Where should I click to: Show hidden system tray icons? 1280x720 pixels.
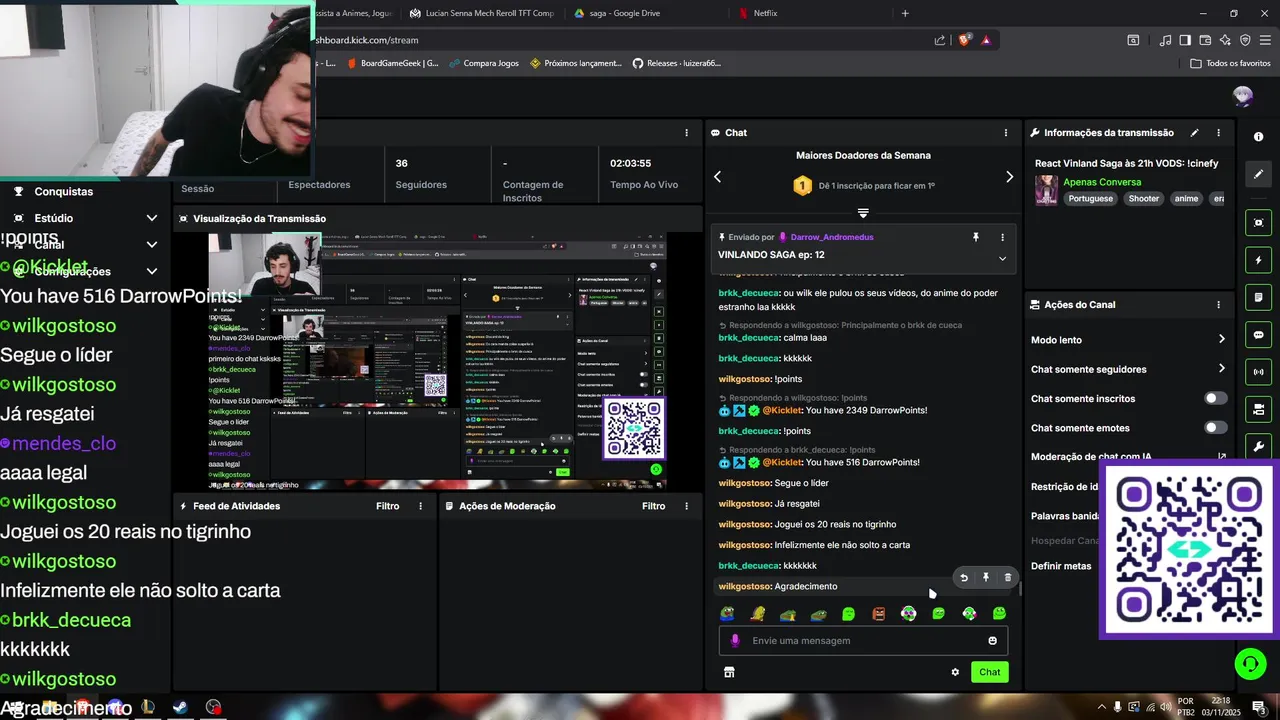pyautogui.click(x=1102, y=707)
